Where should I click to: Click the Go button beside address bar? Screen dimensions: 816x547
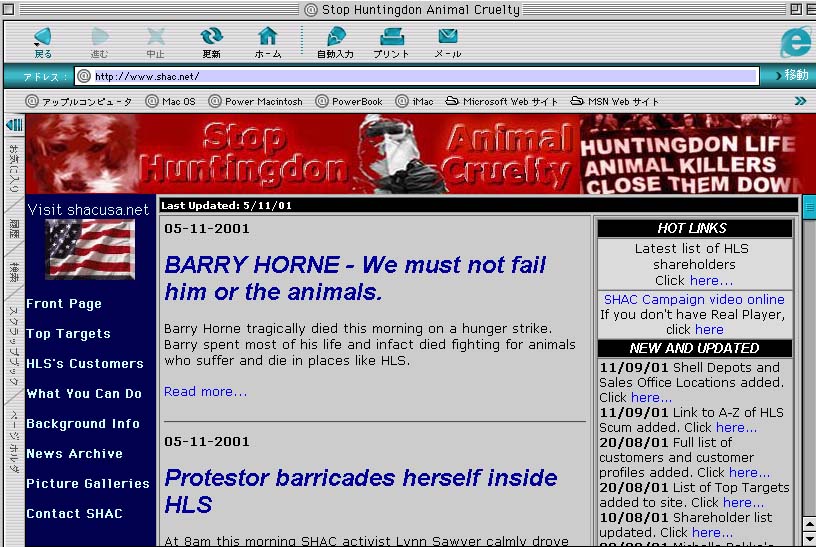pos(792,75)
